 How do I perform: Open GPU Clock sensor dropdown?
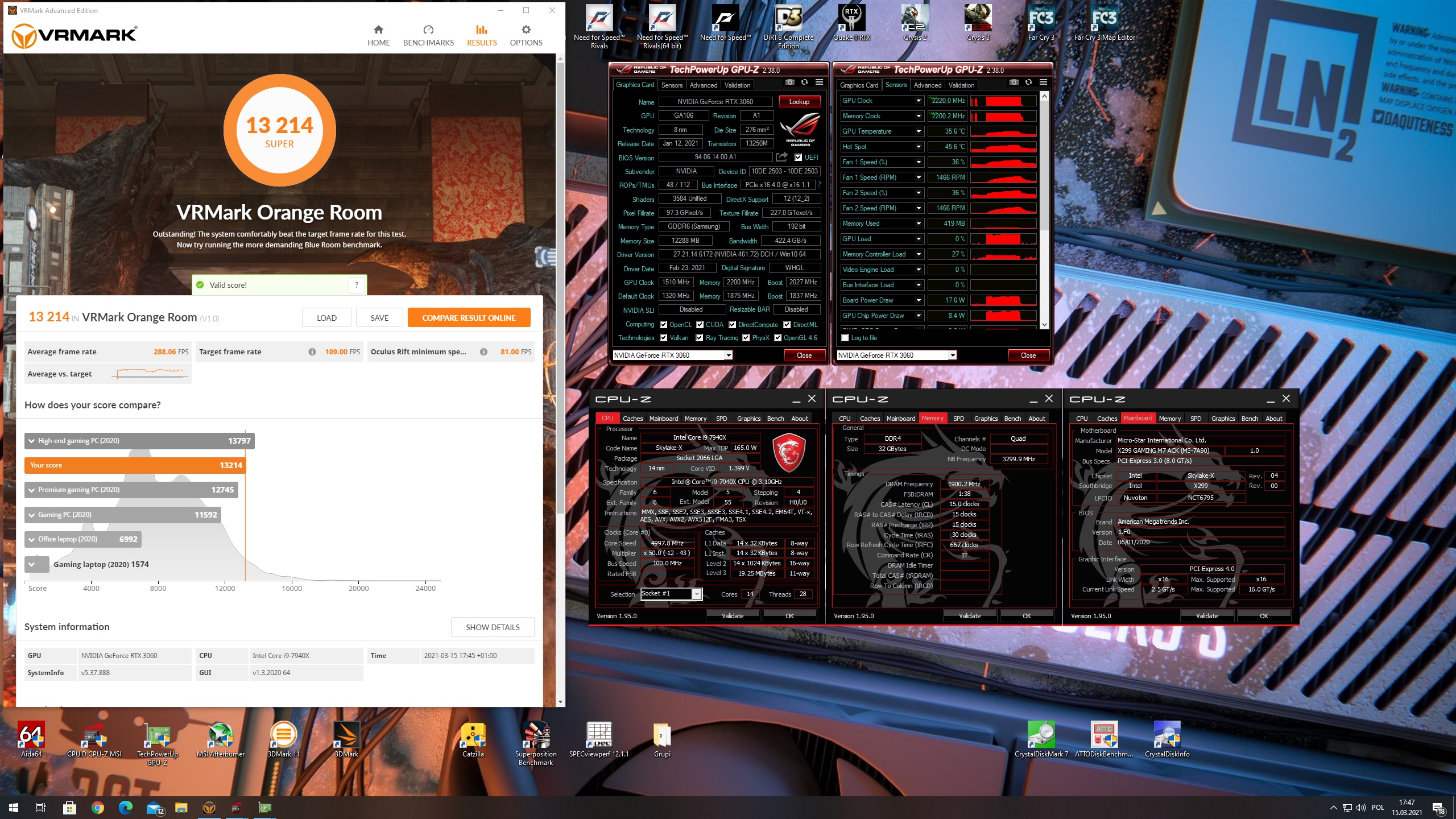coord(918,101)
